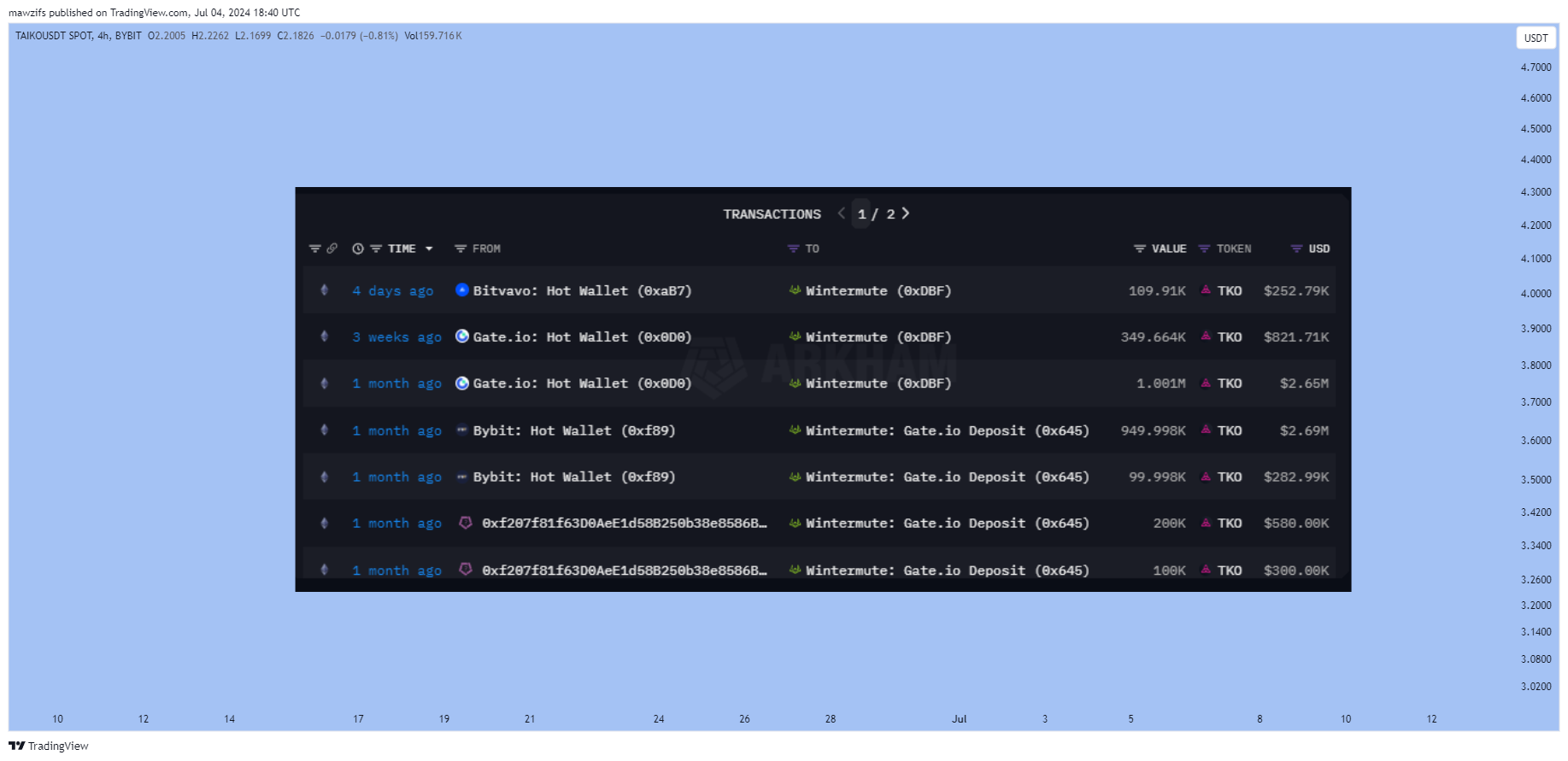Click the link chain icon in the table header
Screen dimensions: 1568x761
[x=332, y=249]
